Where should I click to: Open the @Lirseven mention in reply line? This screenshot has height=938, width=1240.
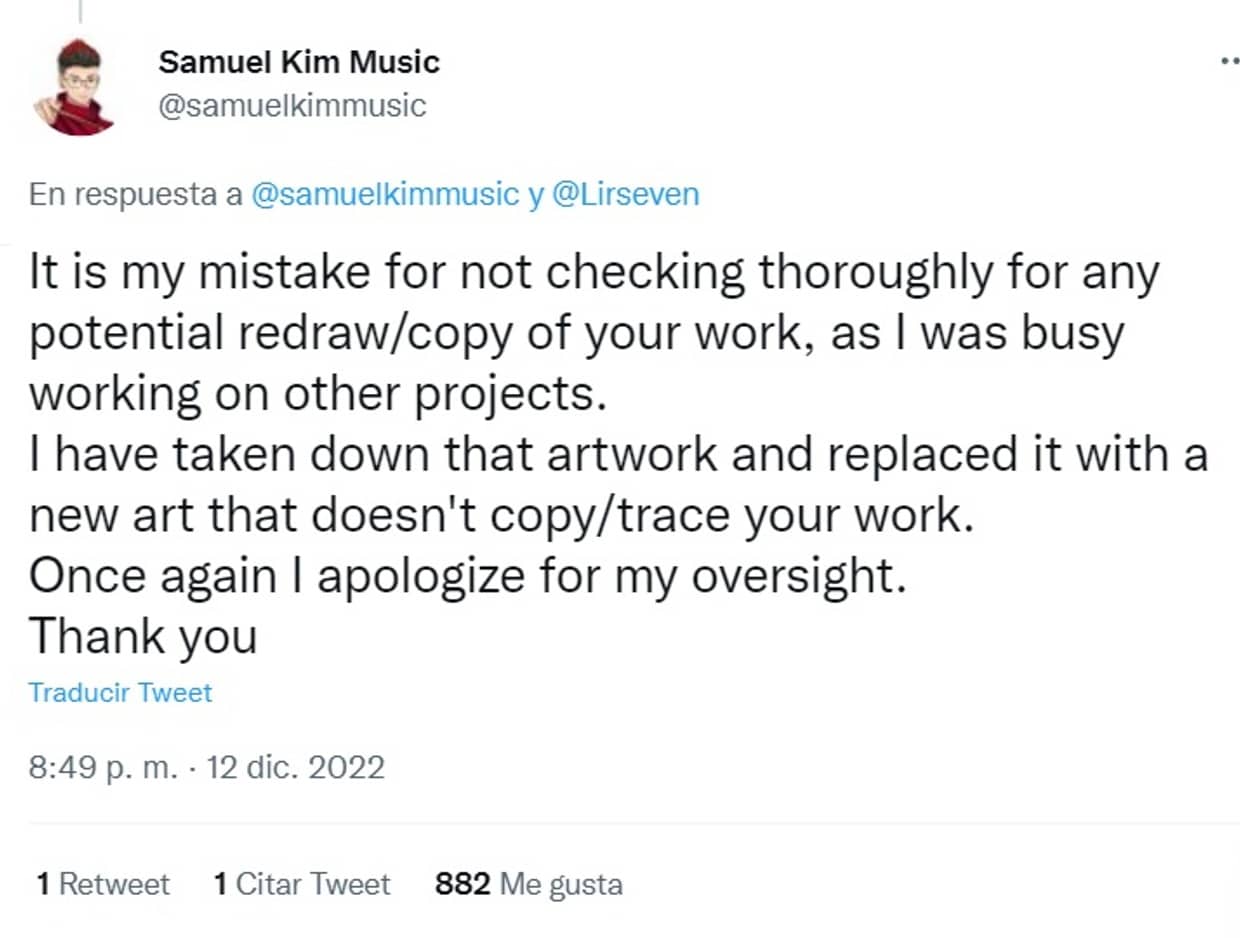tap(625, 194)
